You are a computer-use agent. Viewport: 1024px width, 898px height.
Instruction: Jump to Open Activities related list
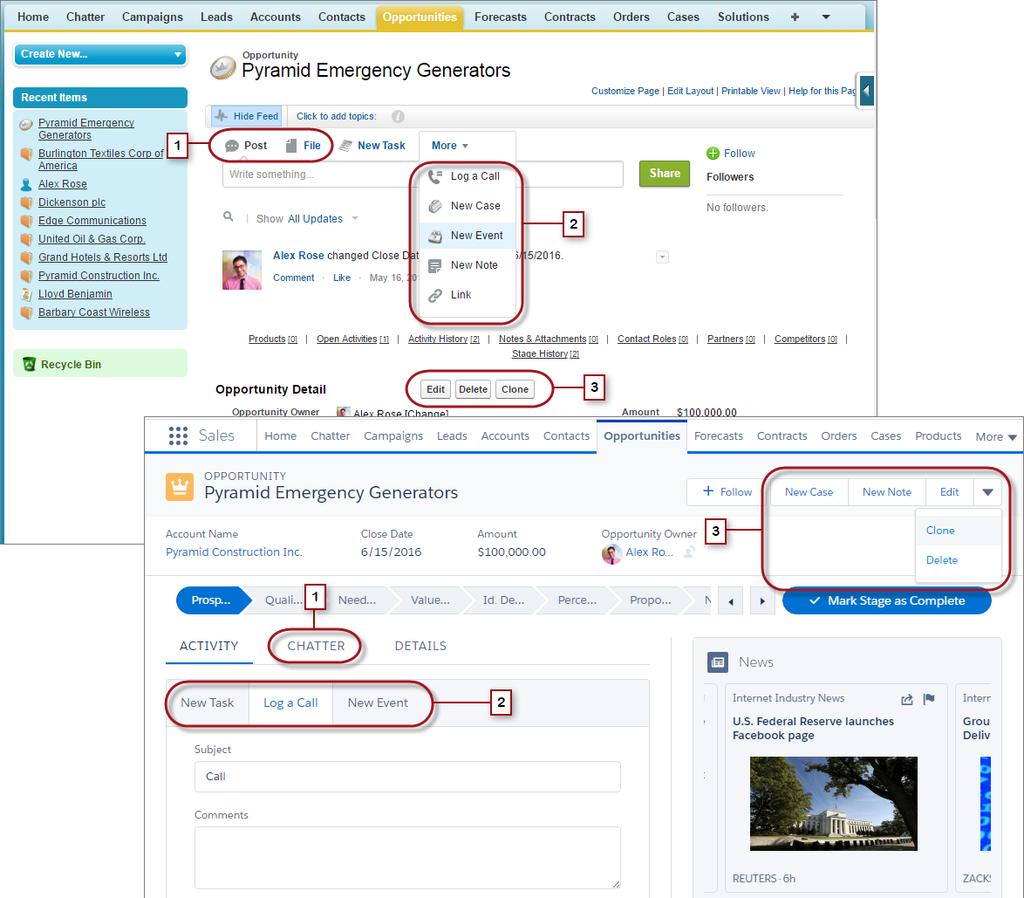point(353,339)
